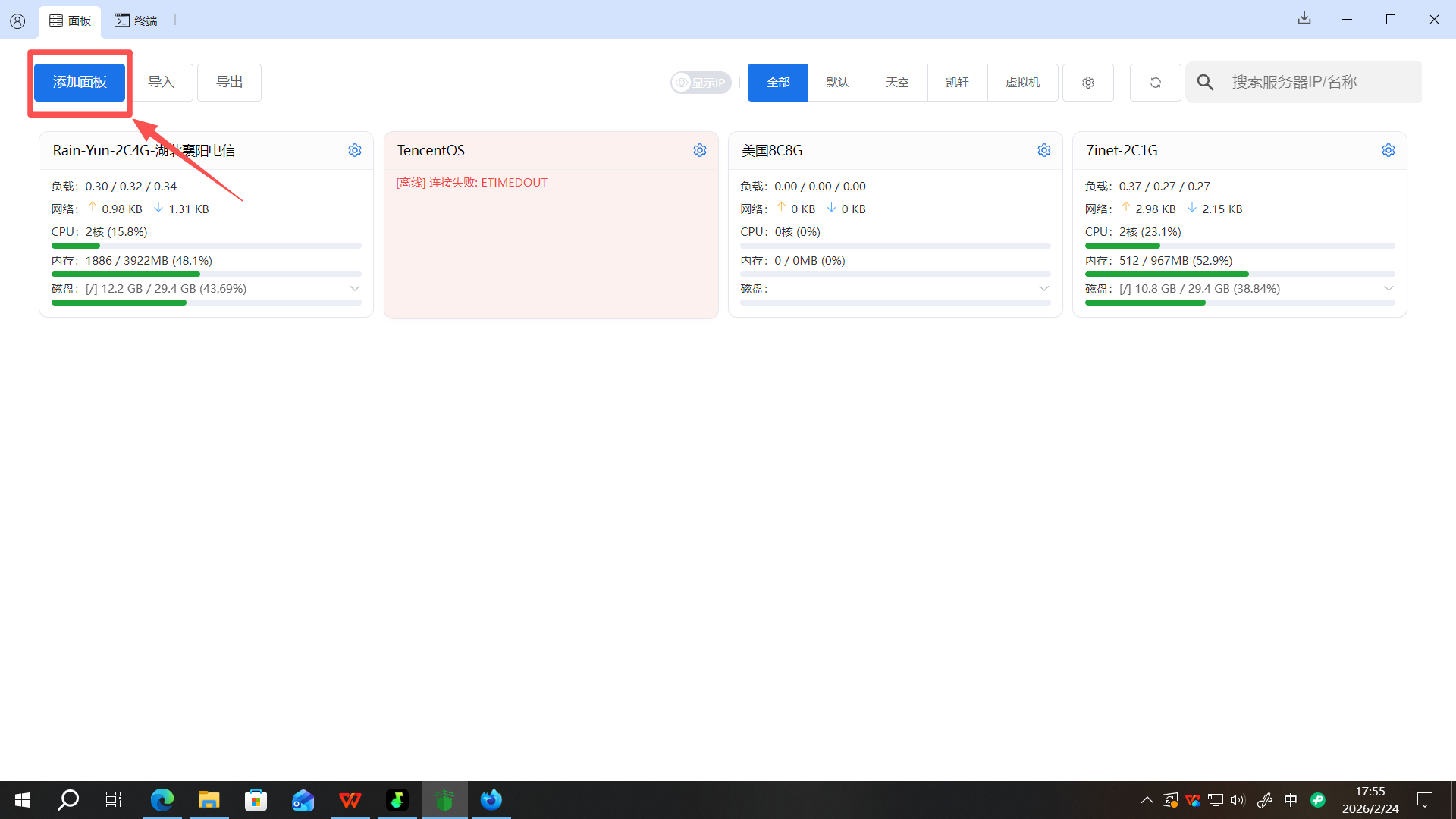The image size is (1456, 819).
Task: Expand disk details on 7inet-2C1G card
Action: [x=1388, y=289]
